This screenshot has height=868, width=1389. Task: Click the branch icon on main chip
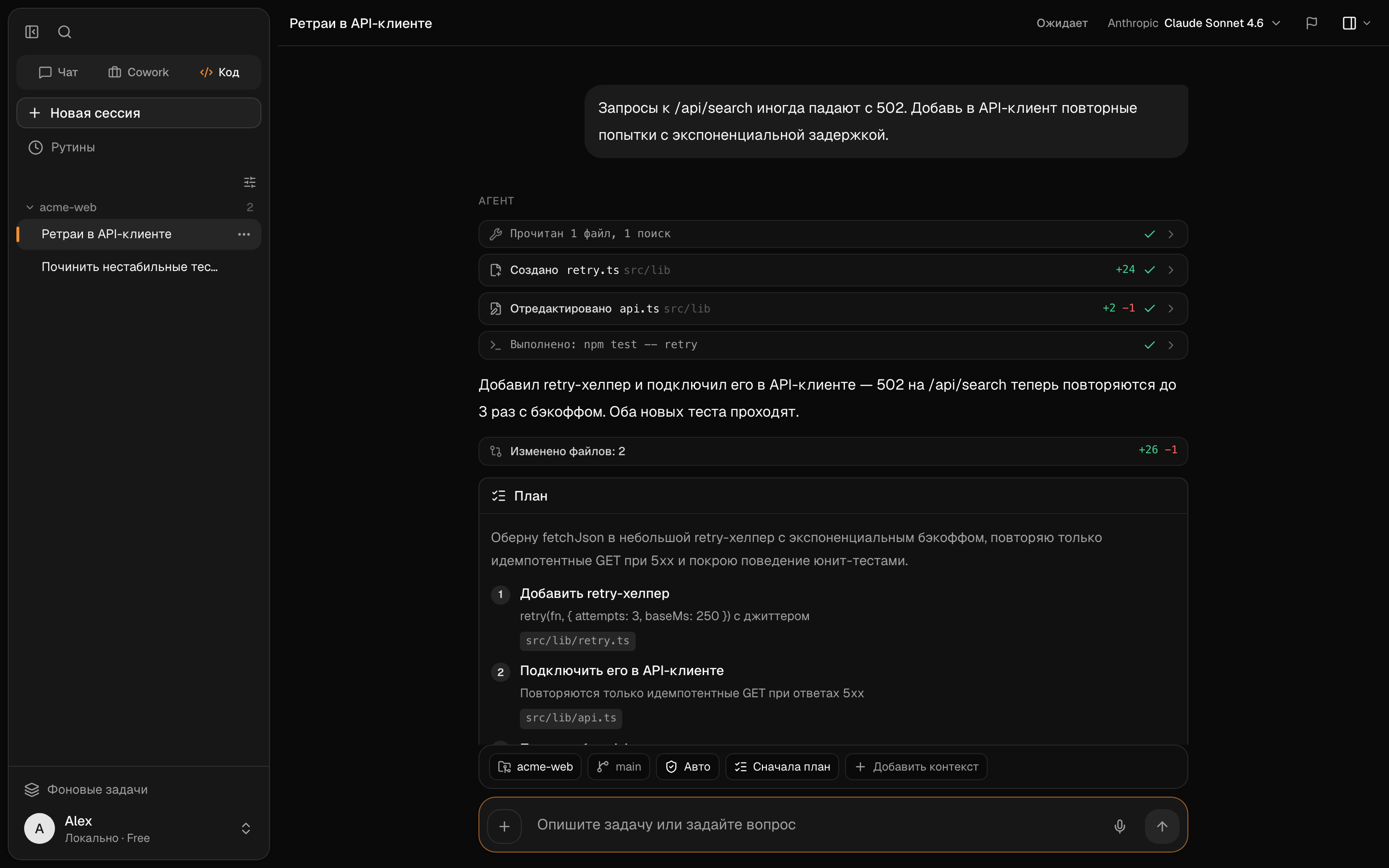coord(603,766)
